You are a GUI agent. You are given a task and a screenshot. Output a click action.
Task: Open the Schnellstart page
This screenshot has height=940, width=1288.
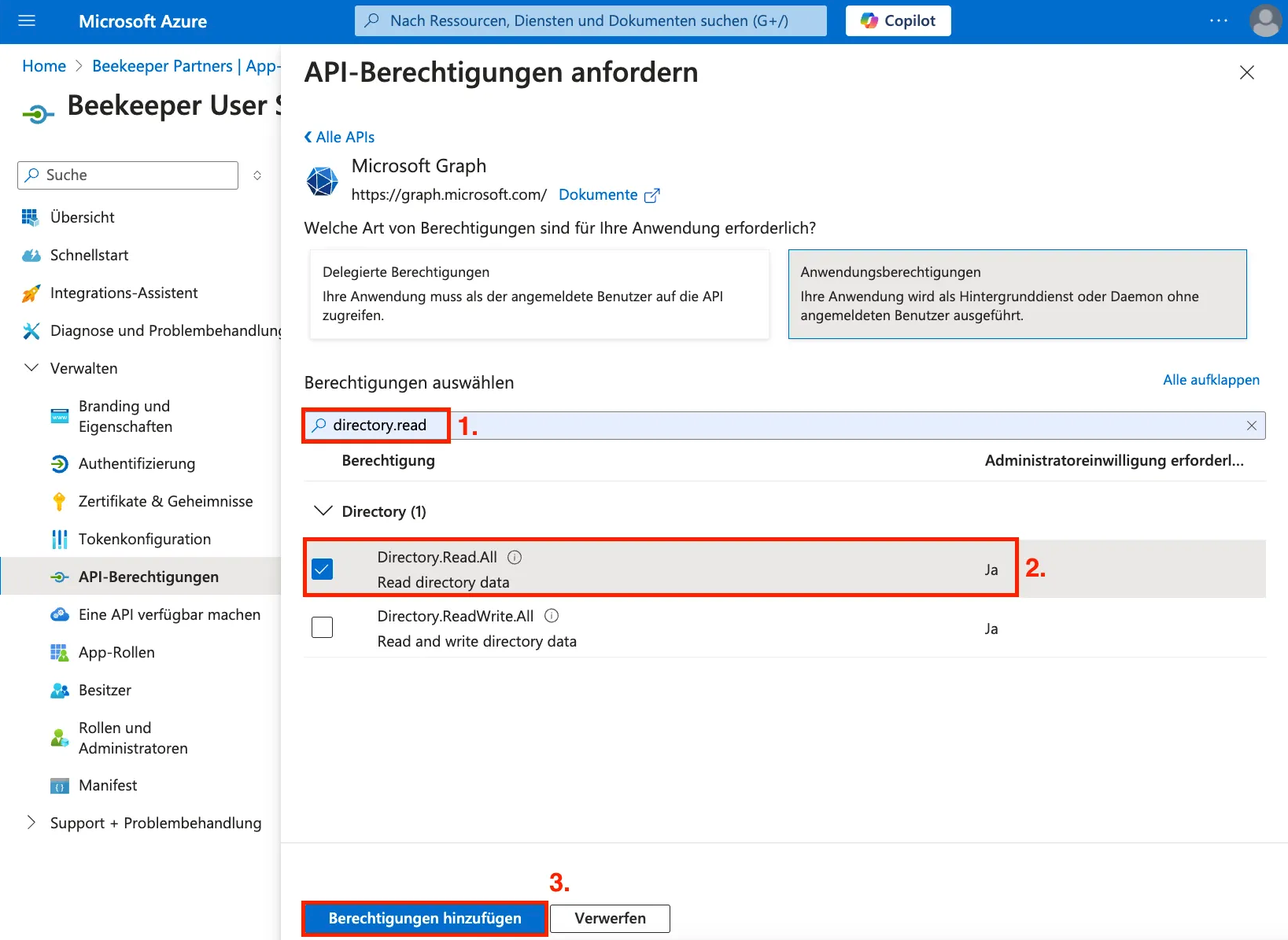[x=89, y=255]
